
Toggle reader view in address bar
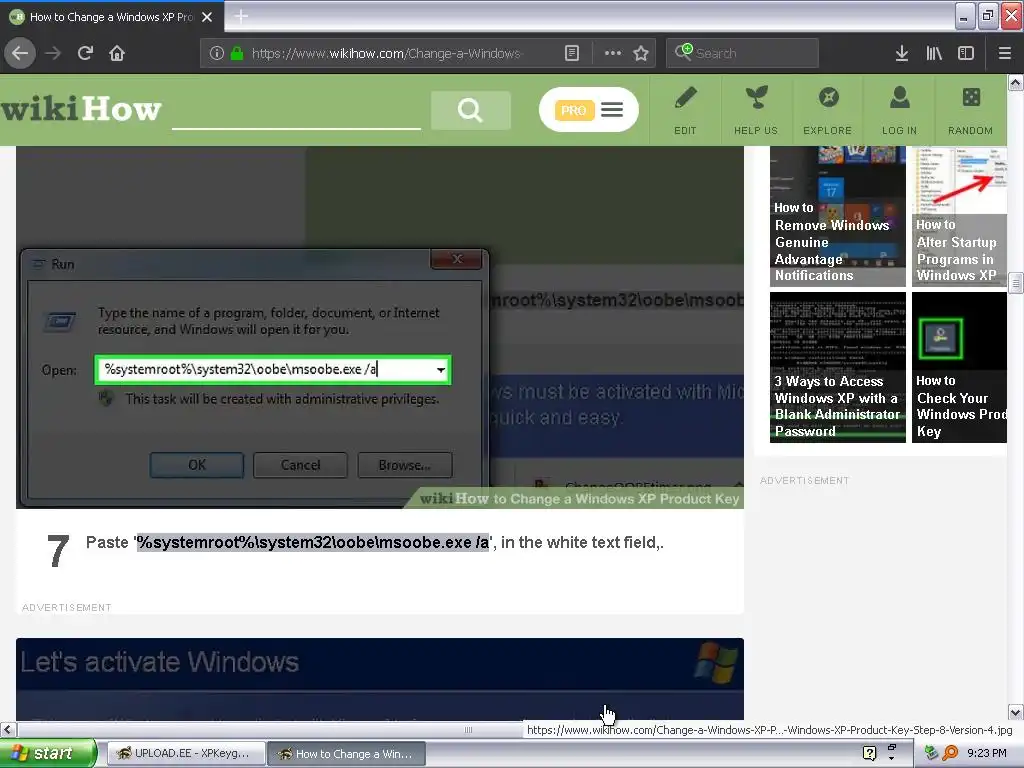click(x=571, y=53)
